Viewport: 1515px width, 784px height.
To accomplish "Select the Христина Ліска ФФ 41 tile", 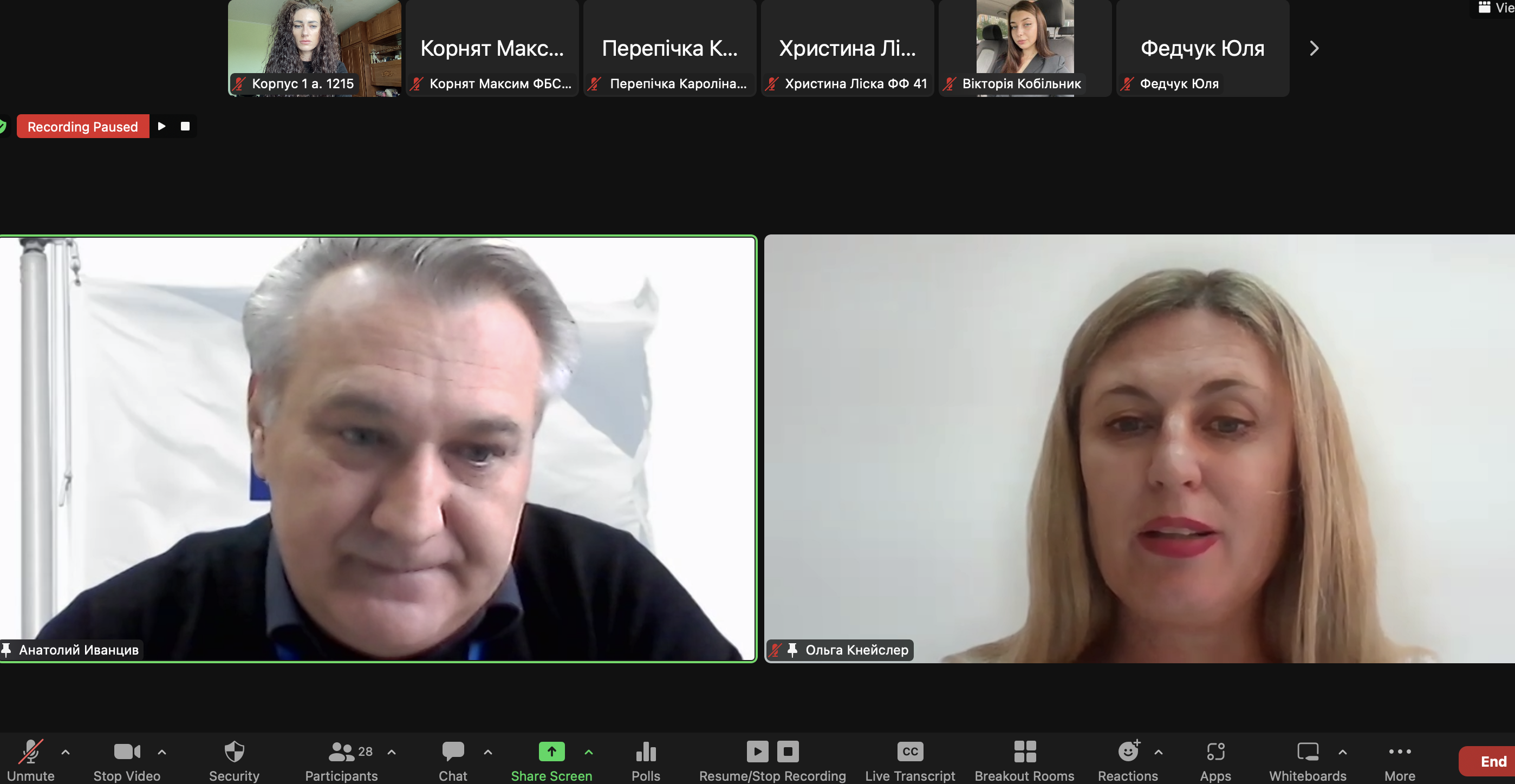I will click(x=848, y=48).
